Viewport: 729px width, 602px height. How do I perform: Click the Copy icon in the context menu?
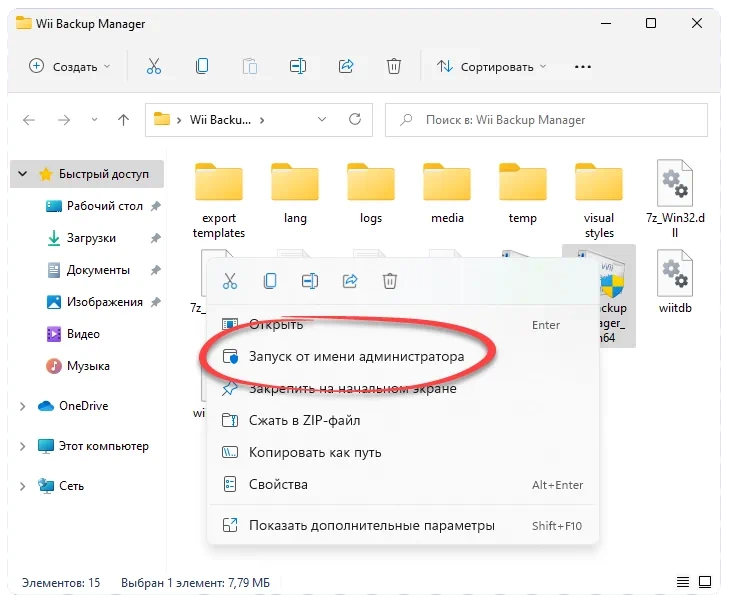point(270,281)
